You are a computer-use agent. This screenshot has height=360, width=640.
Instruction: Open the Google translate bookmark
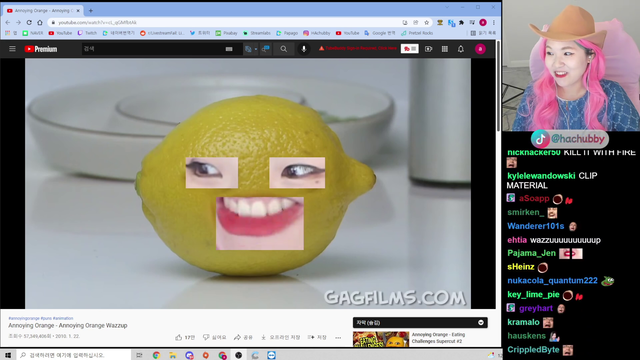coord(380,33)
